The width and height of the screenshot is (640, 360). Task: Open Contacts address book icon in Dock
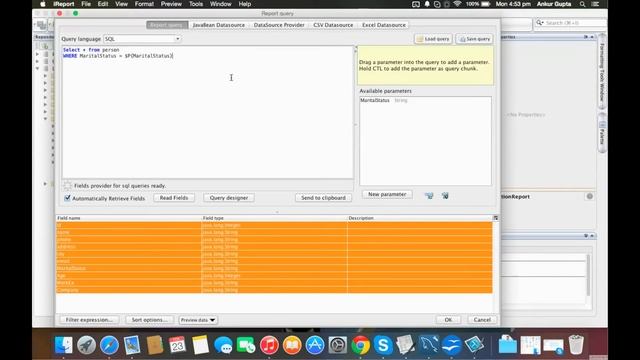(155, 345)
